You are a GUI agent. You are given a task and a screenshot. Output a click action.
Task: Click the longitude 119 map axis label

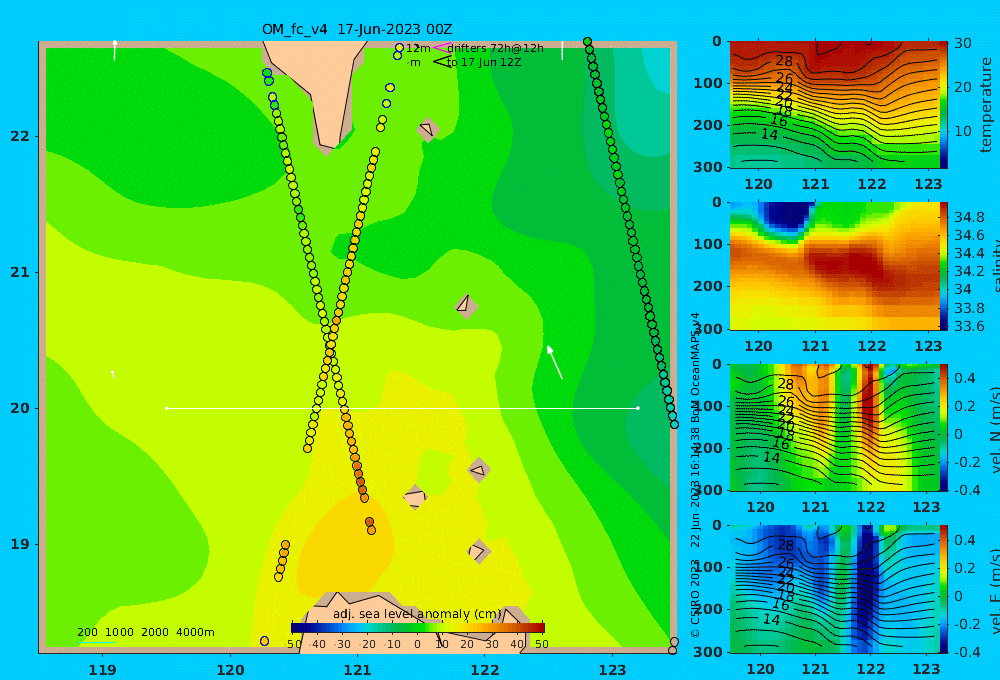pos(103,670)
